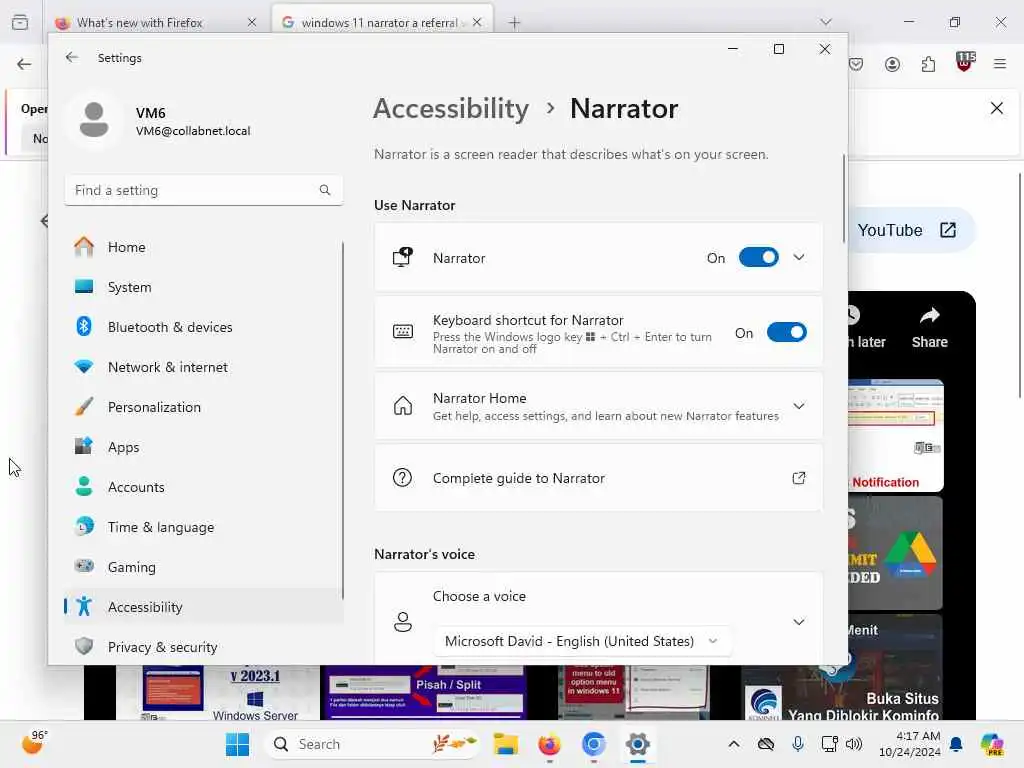Click the volume speaker tray icon
Image resolution: width=1024 pixels, height=768 pixels.
[854, 744]
